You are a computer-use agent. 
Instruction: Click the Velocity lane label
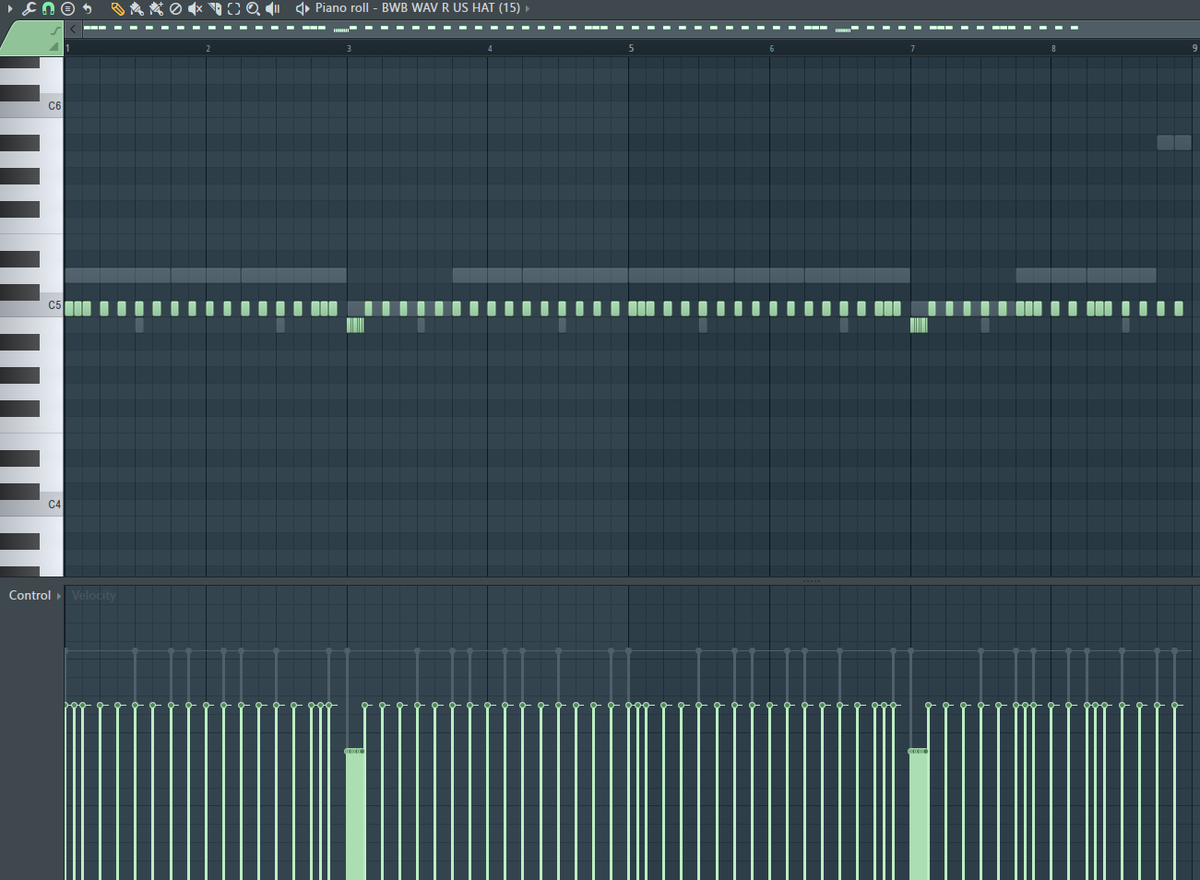(x=94, y=595)
